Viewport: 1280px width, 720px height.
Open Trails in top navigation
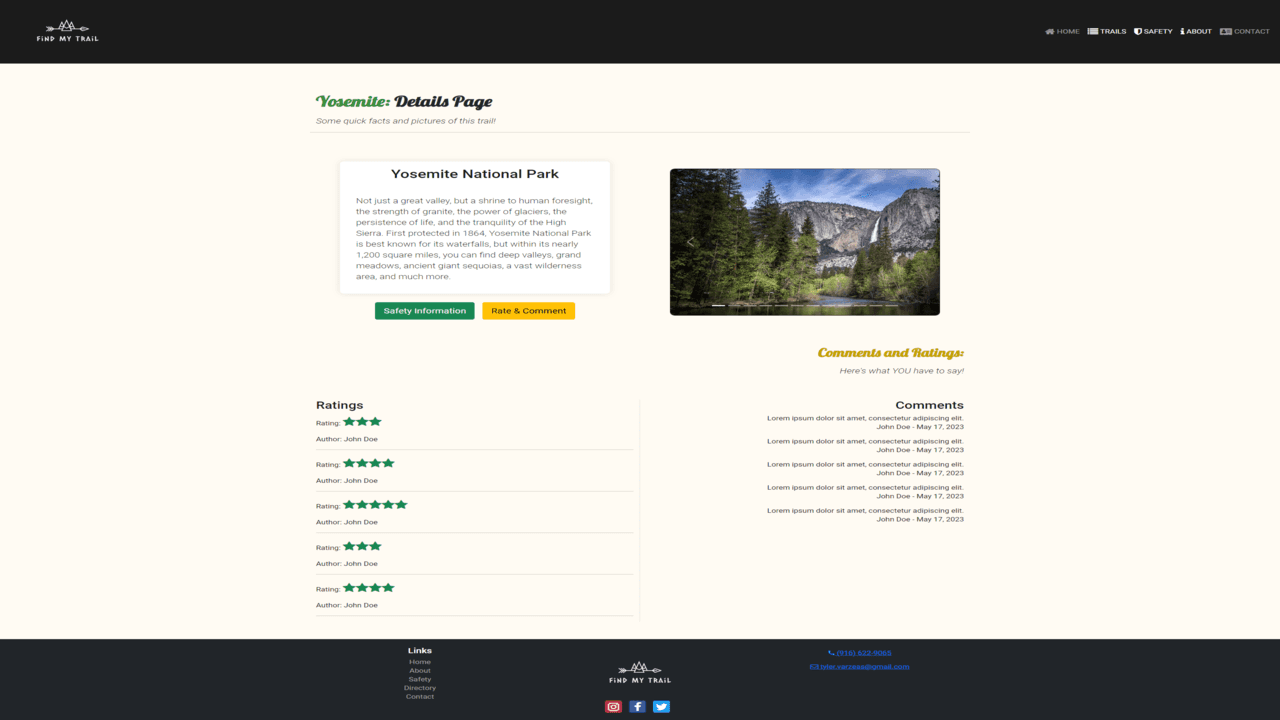(x=1107, y=31)
